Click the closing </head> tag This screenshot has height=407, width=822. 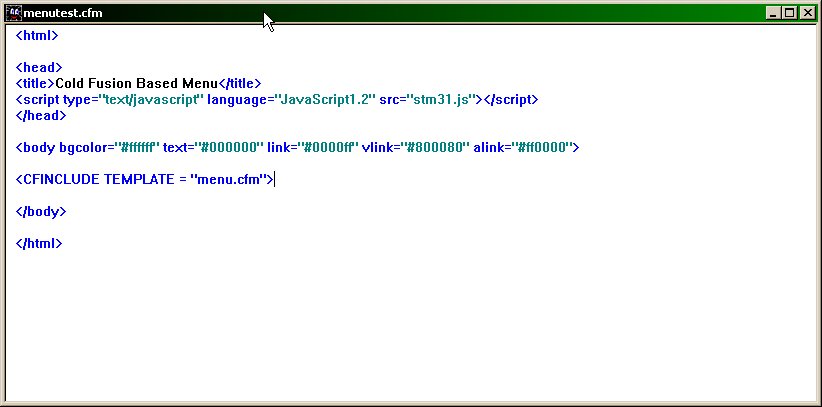41,116
